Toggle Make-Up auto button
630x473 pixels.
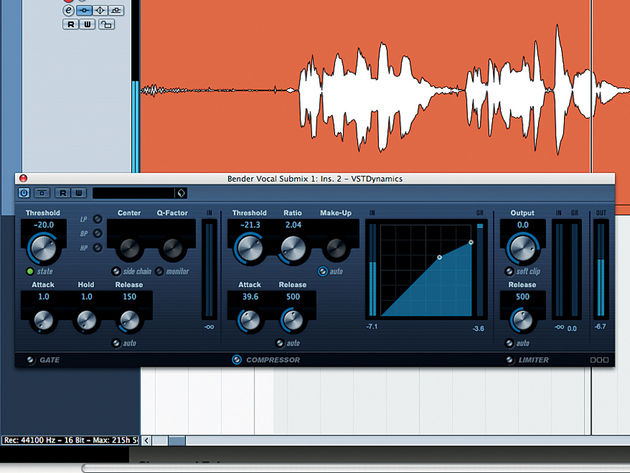323,271
